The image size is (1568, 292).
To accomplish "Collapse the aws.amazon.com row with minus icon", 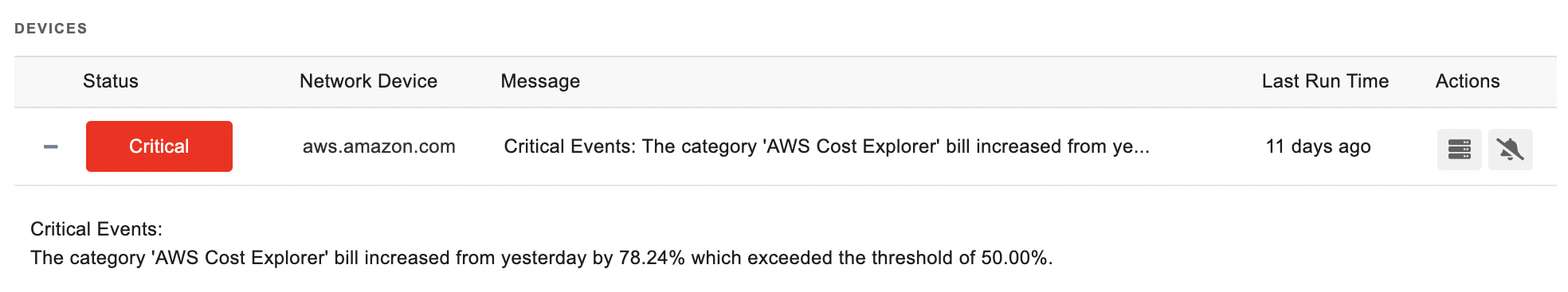I will point(51,146).
